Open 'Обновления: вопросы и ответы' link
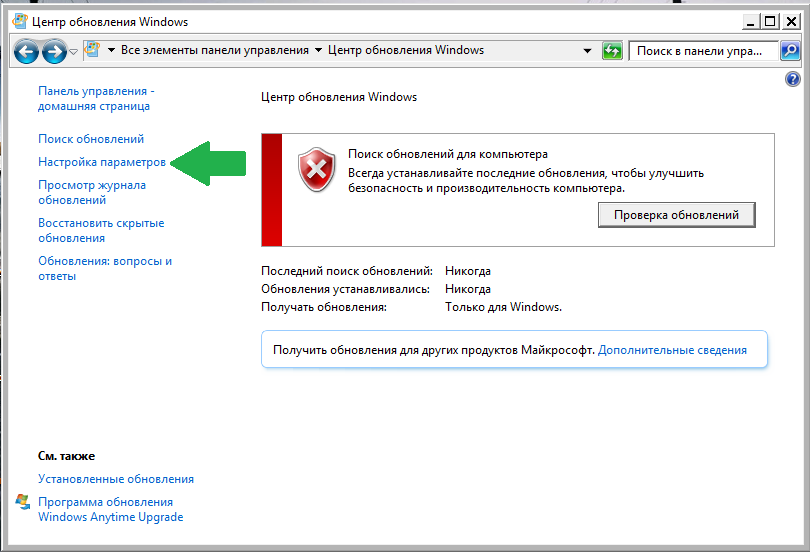 [105, 269]
